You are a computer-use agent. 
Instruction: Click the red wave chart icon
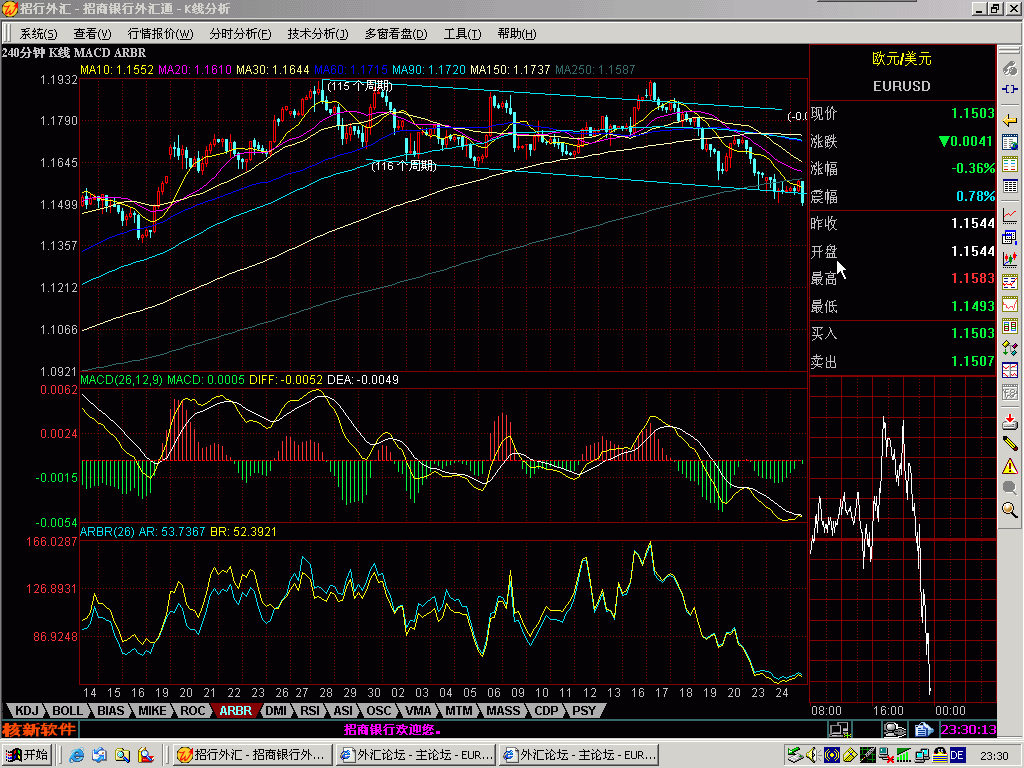[1010, 304]
